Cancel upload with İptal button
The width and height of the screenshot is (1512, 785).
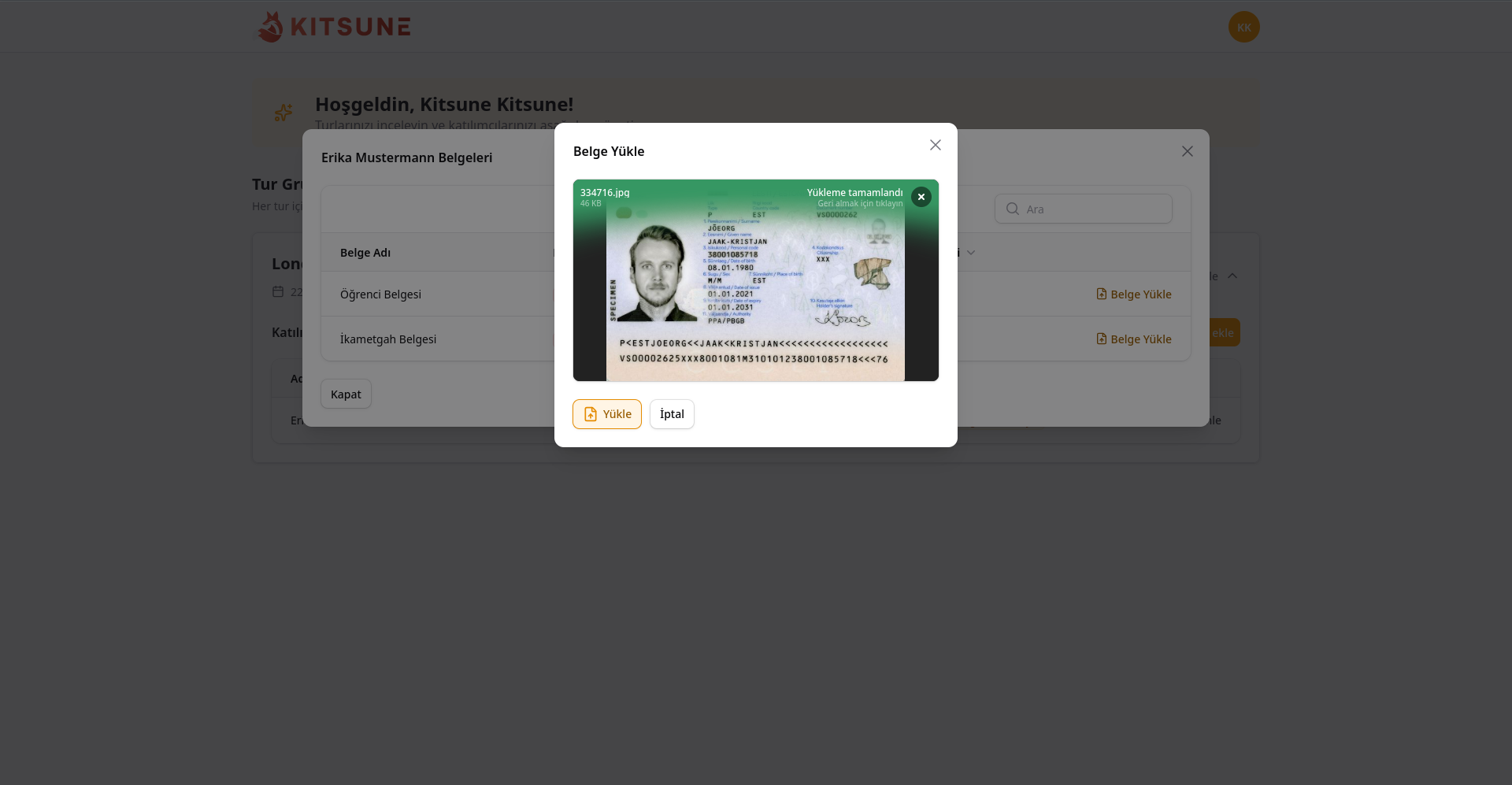[x=672, y=414]
